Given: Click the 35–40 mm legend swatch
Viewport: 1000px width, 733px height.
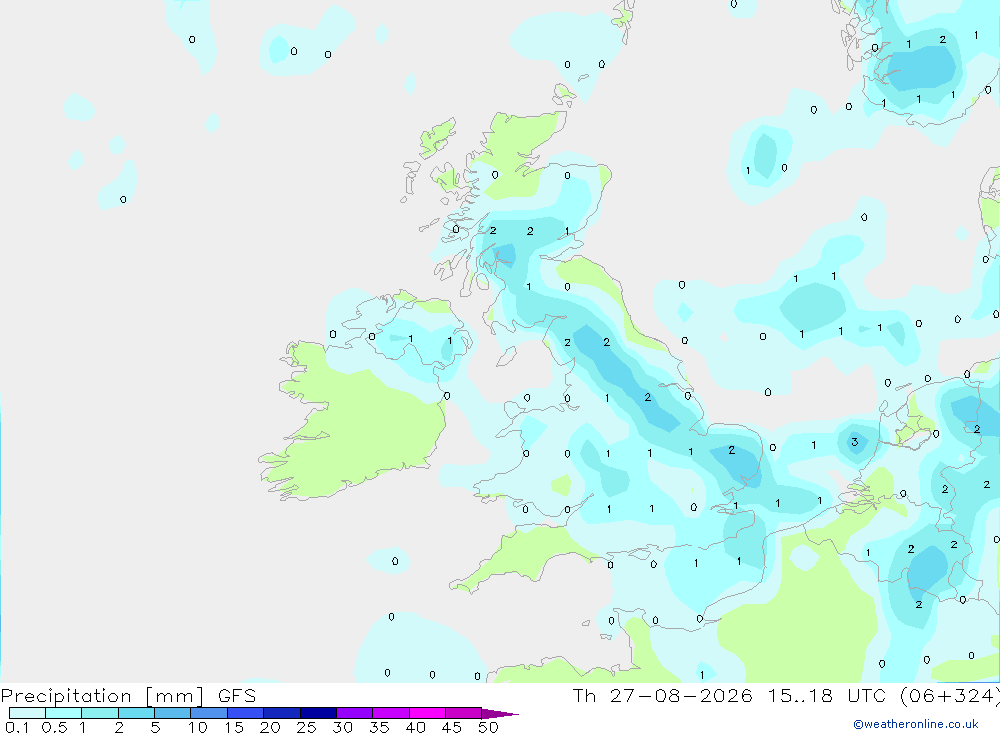Looking at the screenshot, I should (x=390, y=713).
